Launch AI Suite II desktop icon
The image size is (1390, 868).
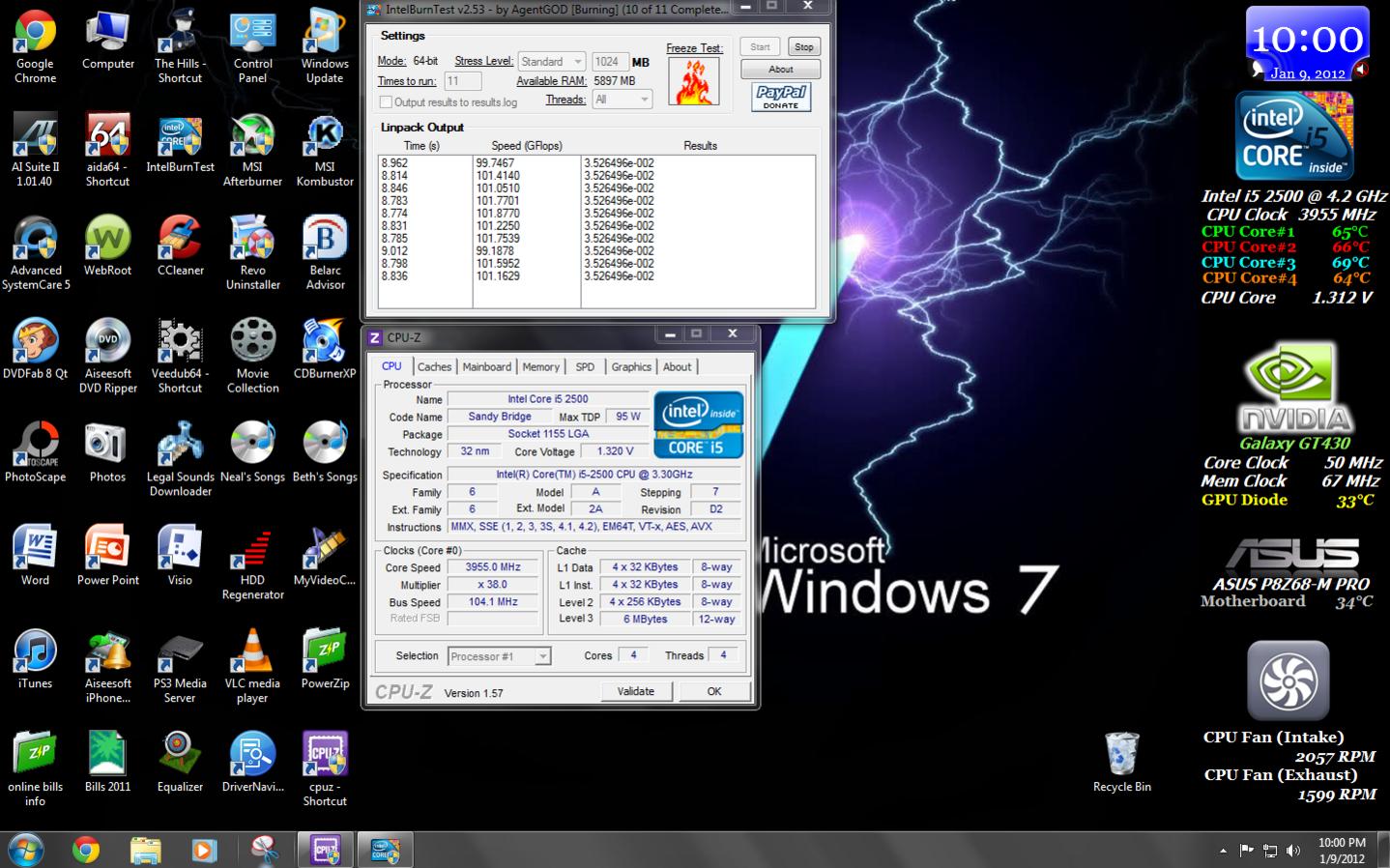coord(35,150)
